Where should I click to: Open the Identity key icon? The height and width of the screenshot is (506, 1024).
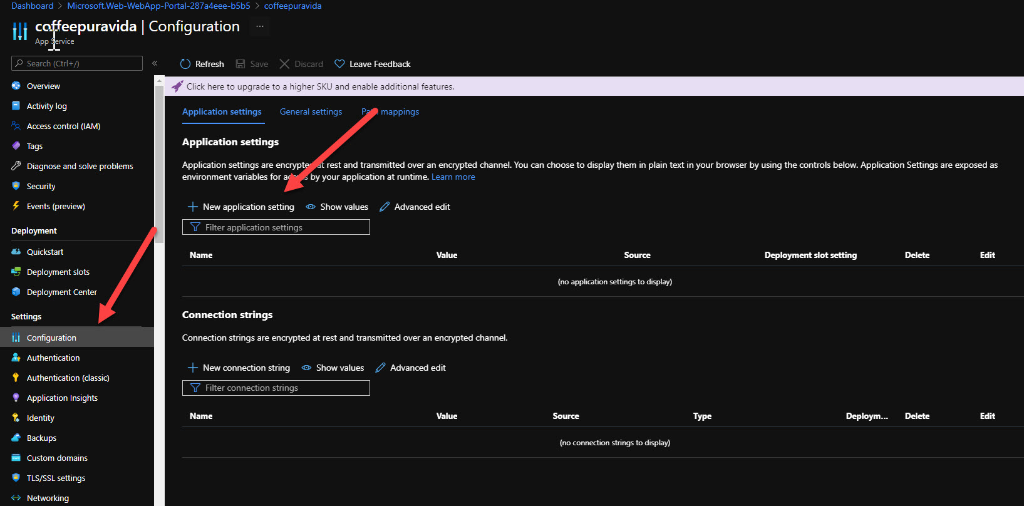tap(16, 418)
